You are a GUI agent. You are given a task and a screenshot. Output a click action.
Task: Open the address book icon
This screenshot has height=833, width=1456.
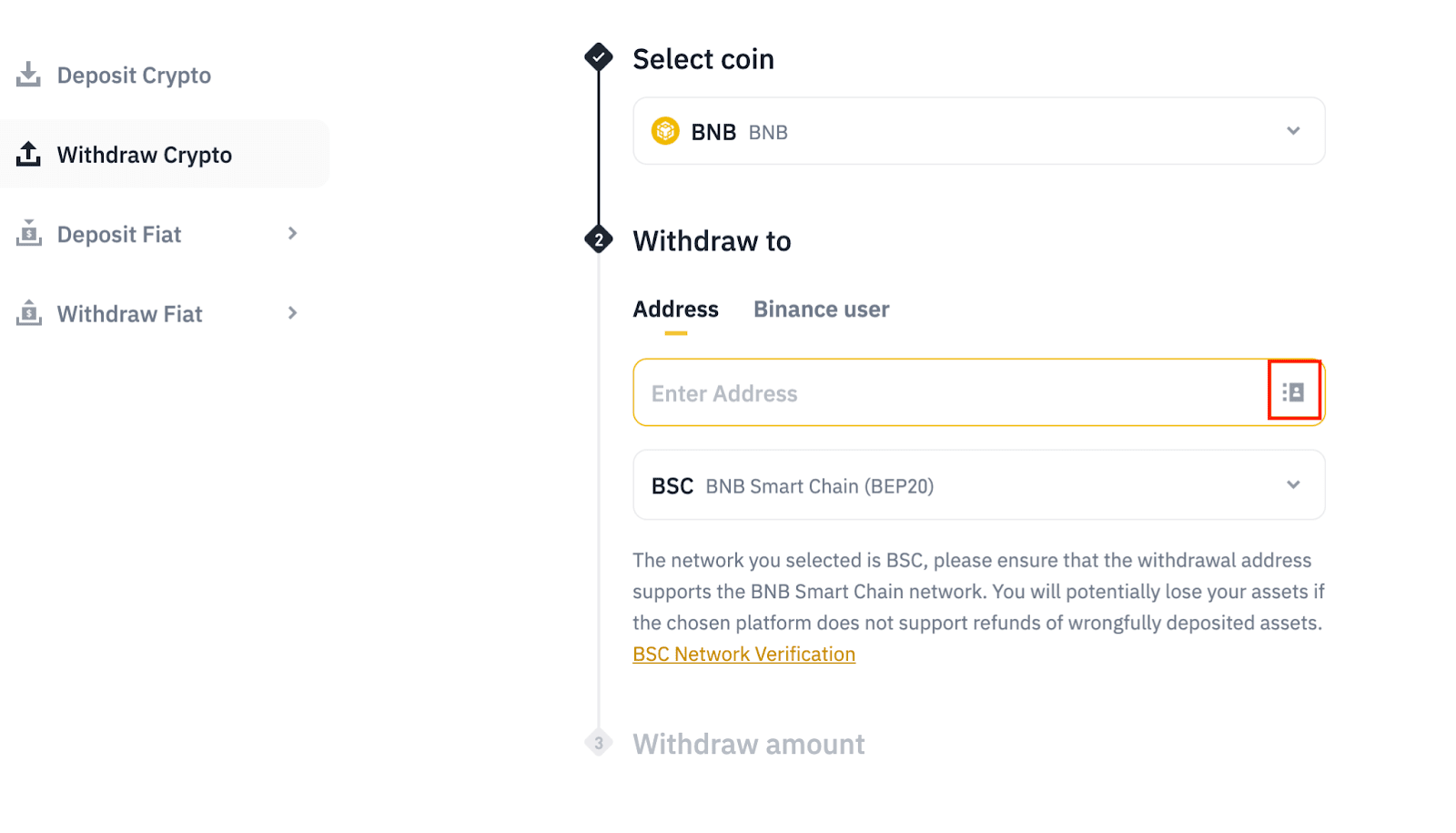pyautogui.click(x=1293, y=392)
